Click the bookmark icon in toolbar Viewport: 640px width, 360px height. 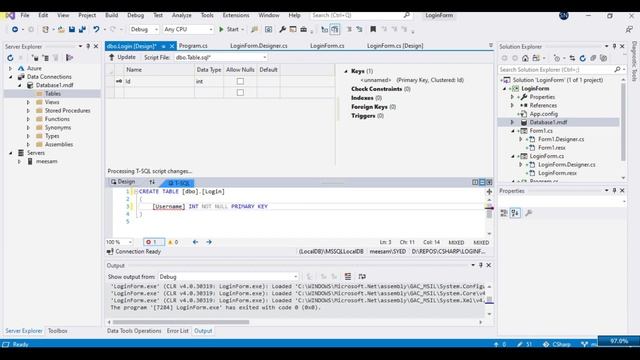pos(373,29)
